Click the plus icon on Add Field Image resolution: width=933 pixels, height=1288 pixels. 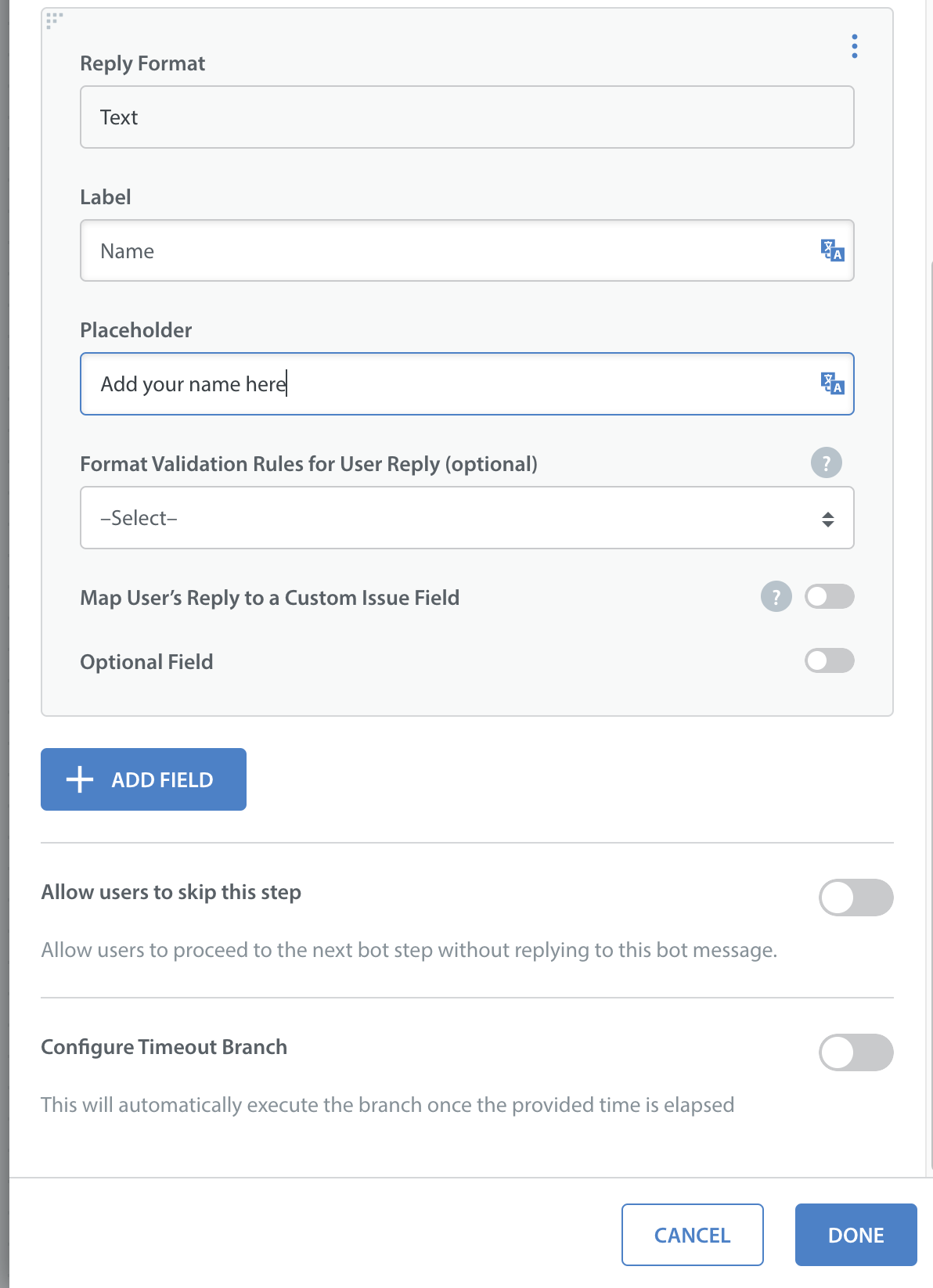tap(80, 779)
